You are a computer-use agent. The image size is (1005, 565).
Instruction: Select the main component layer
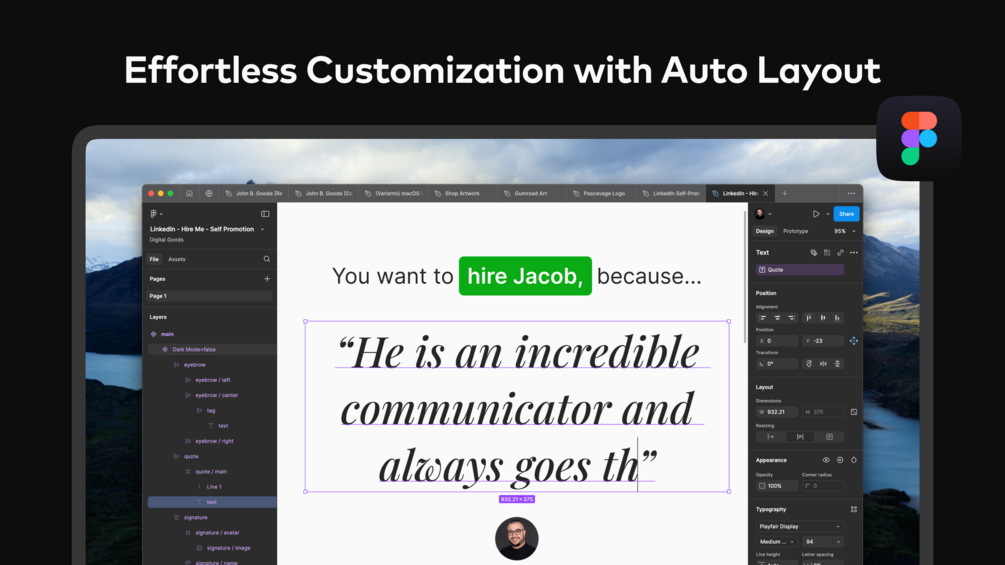[167, 334]
